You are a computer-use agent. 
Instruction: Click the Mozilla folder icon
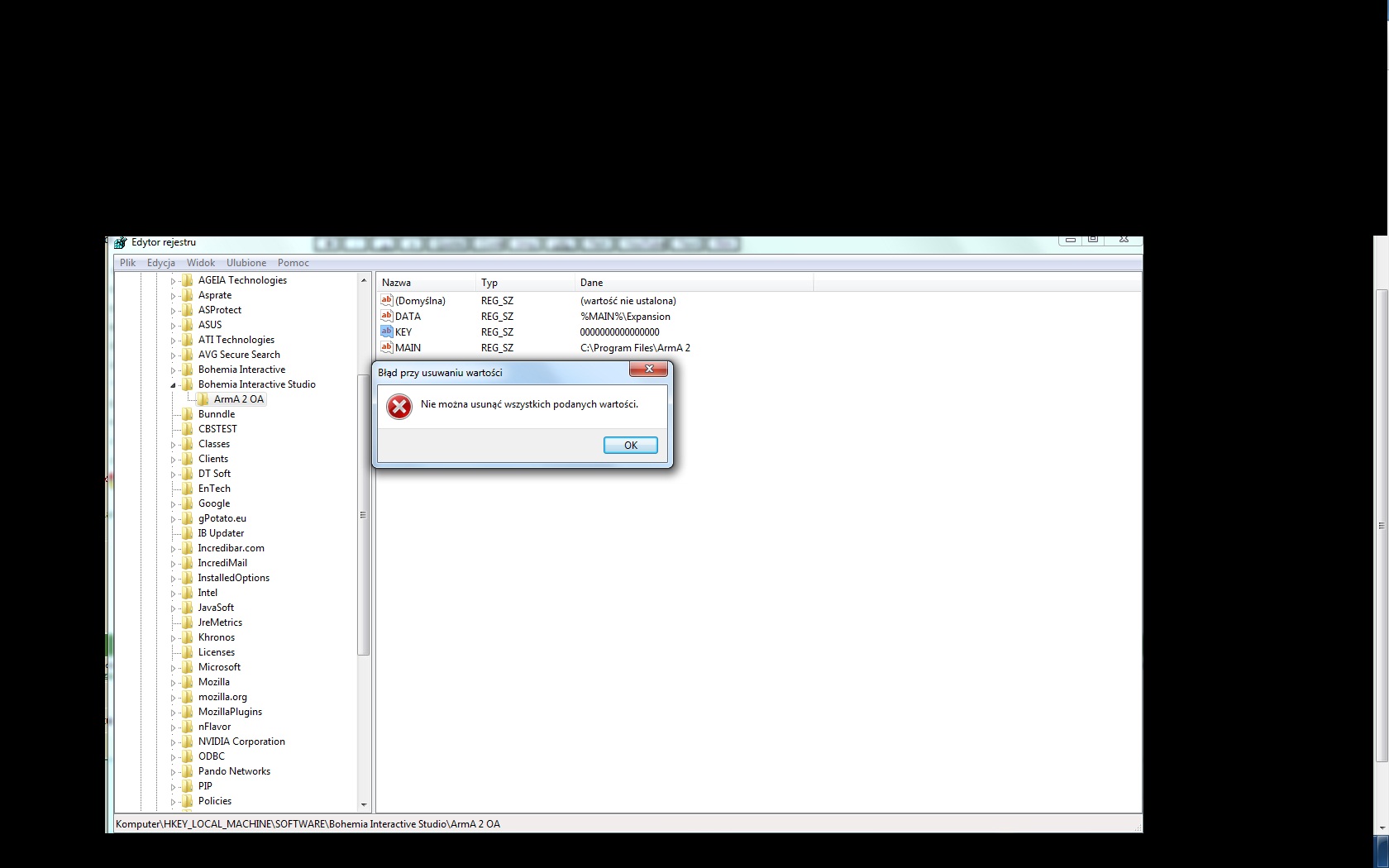coord(188,682)
